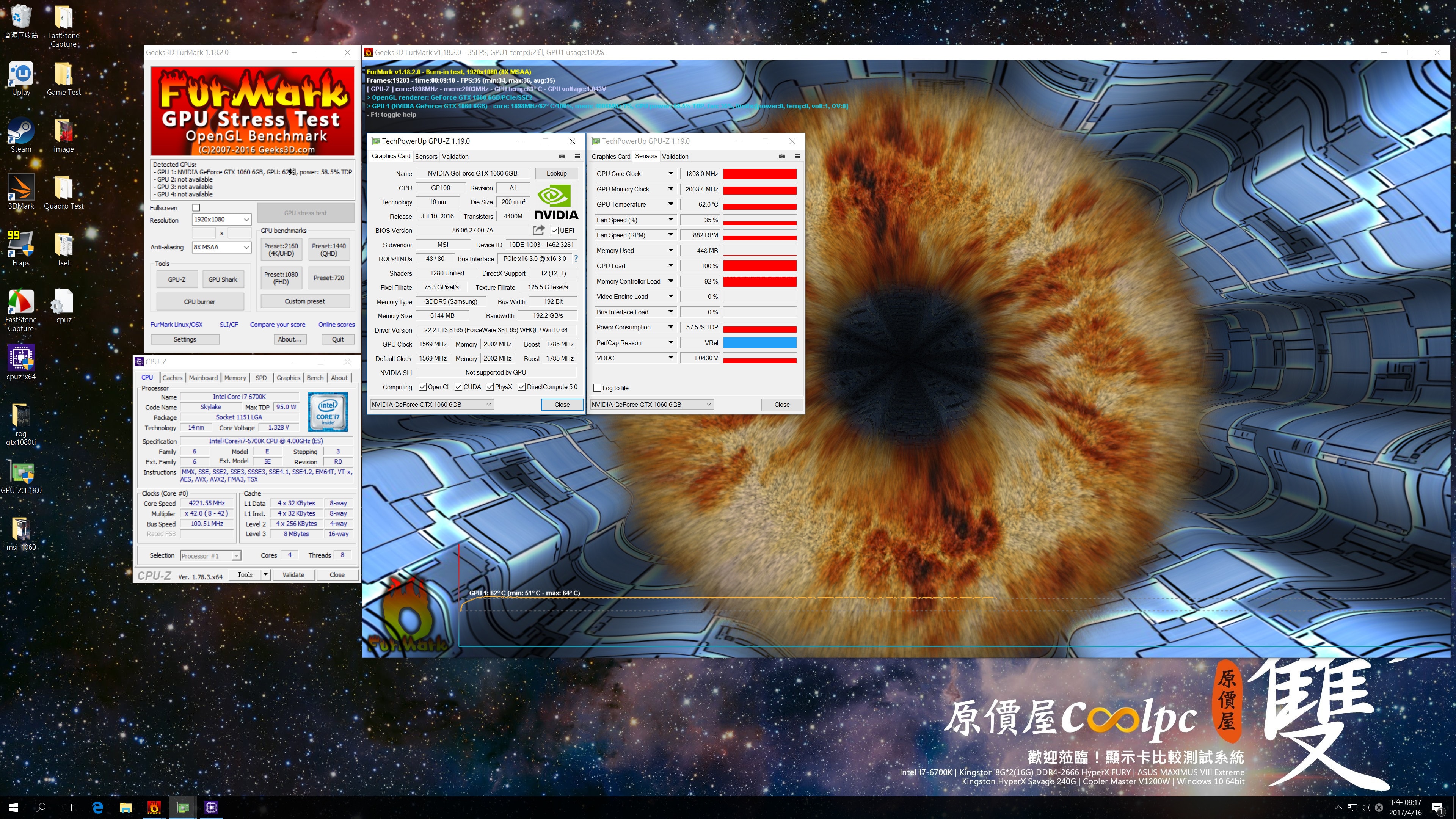Click the GPU Load red graph bar
Image resolution: width=1456 pixels, height=819 pixels.
coord(759,266)
